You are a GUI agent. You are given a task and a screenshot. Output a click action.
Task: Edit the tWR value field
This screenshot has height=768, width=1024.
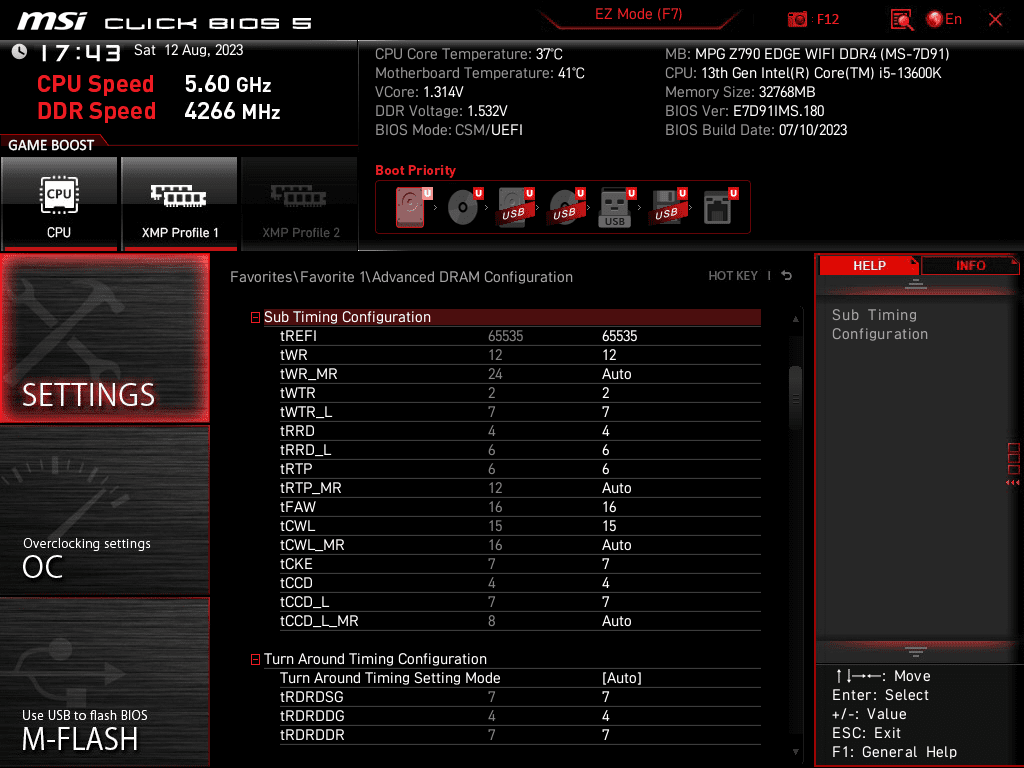[609, 355]
